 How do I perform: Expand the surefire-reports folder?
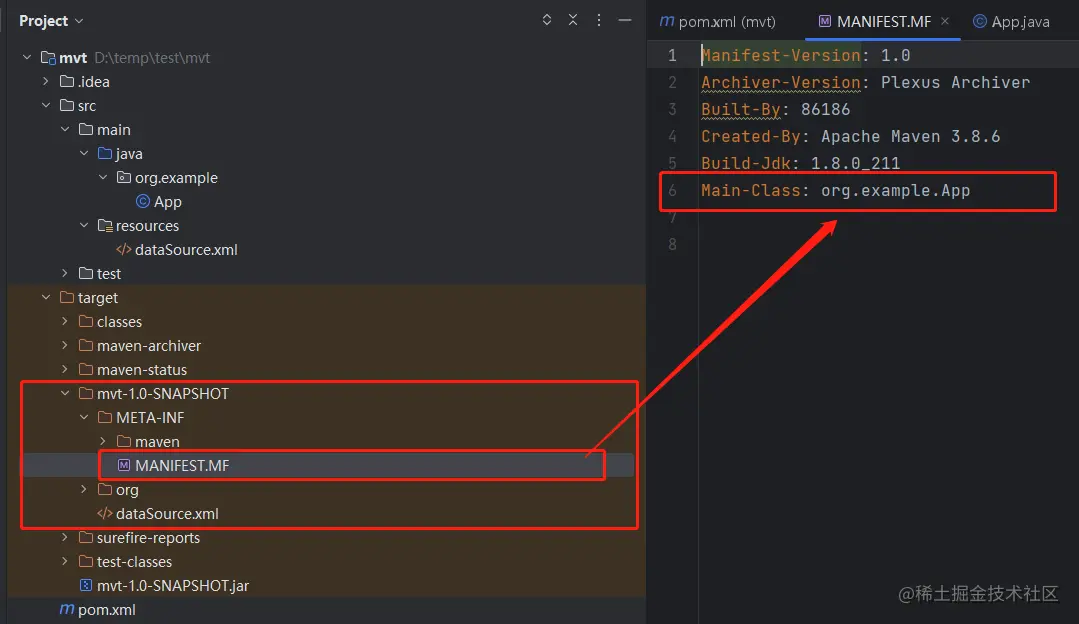pos(65,537)
